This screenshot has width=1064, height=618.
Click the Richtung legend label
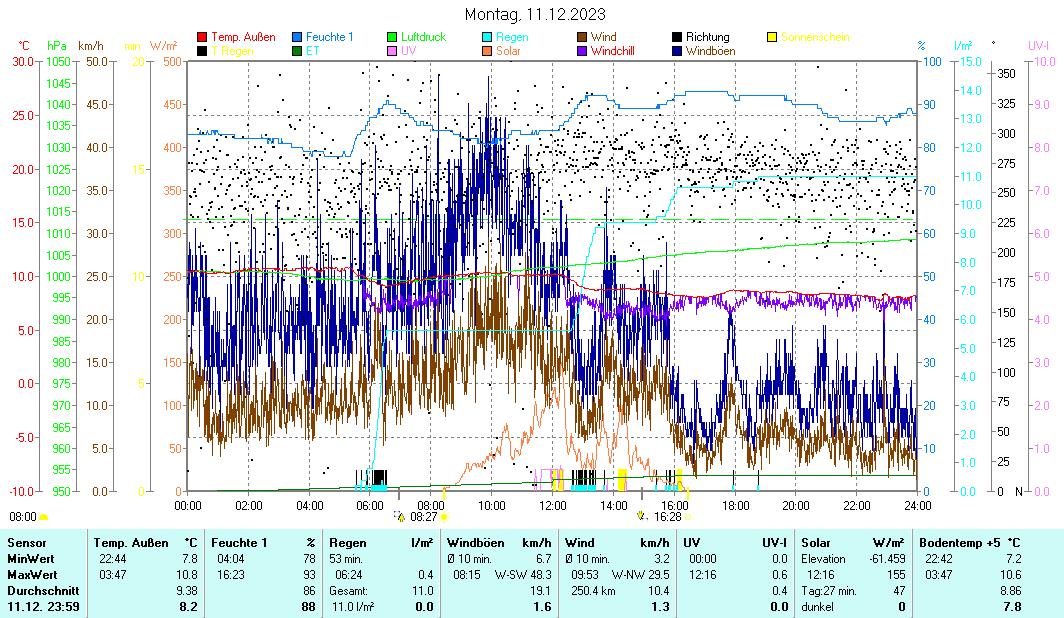click(x=707, y=37)
